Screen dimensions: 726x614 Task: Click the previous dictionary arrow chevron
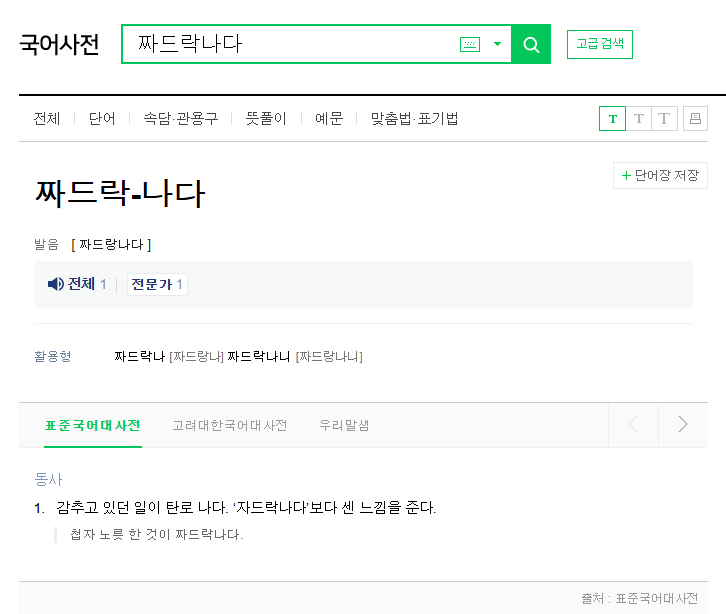[633, 425]
